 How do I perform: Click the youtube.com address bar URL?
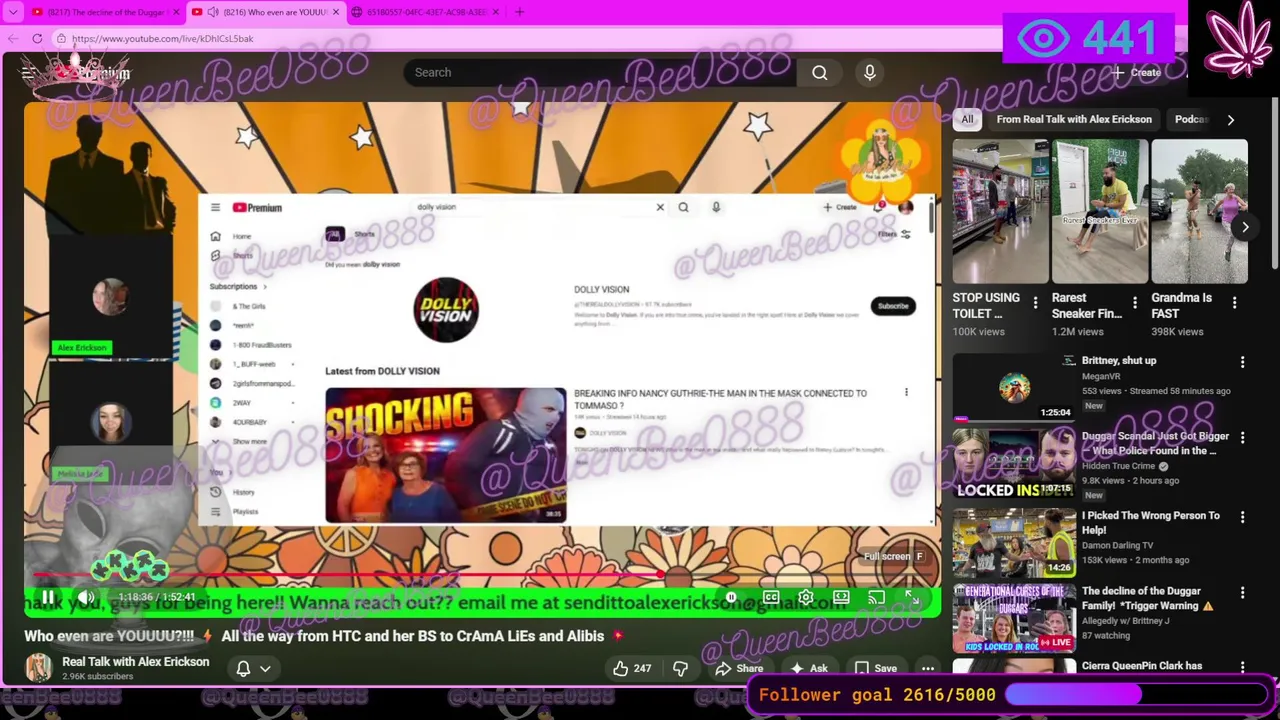point(162,38)
